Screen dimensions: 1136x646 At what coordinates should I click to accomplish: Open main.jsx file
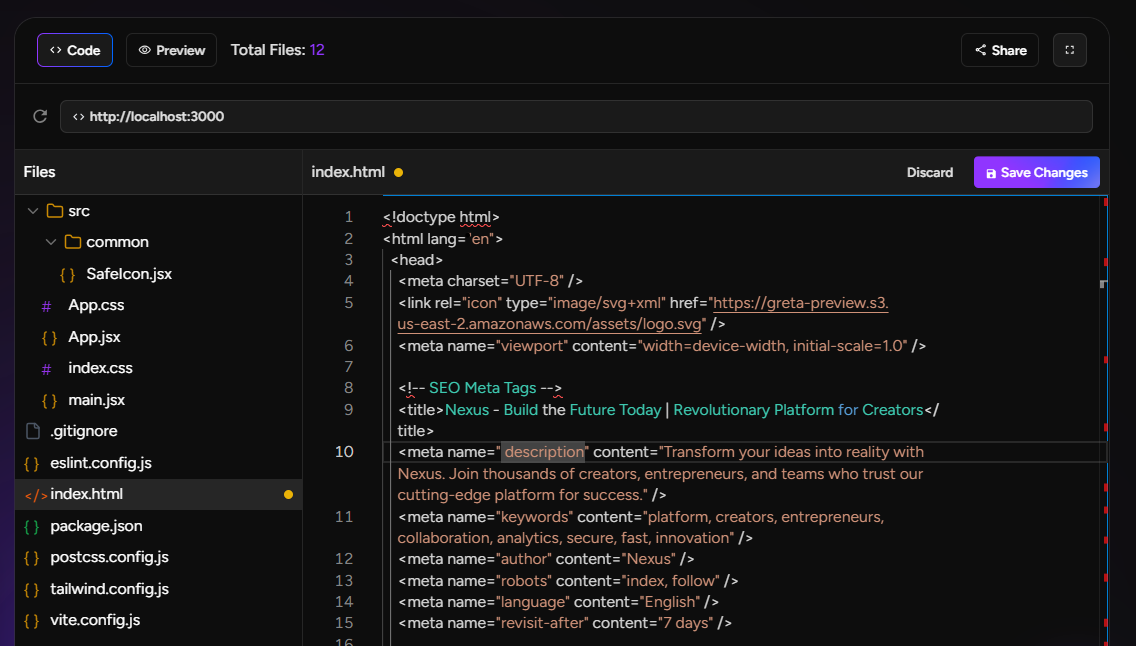(x=96, y=400)
